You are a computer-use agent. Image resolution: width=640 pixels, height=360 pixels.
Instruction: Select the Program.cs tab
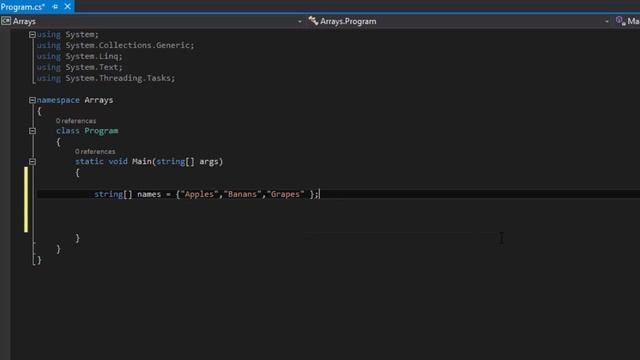(22, 7)
